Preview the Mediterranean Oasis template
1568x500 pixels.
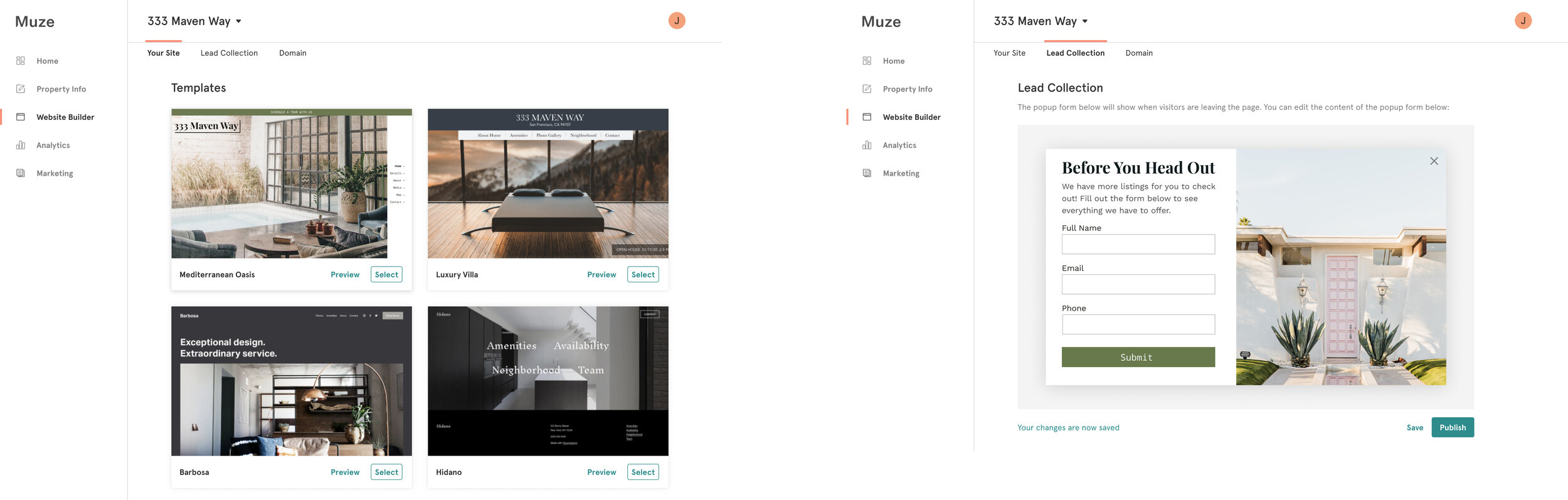tap(345, 275)
